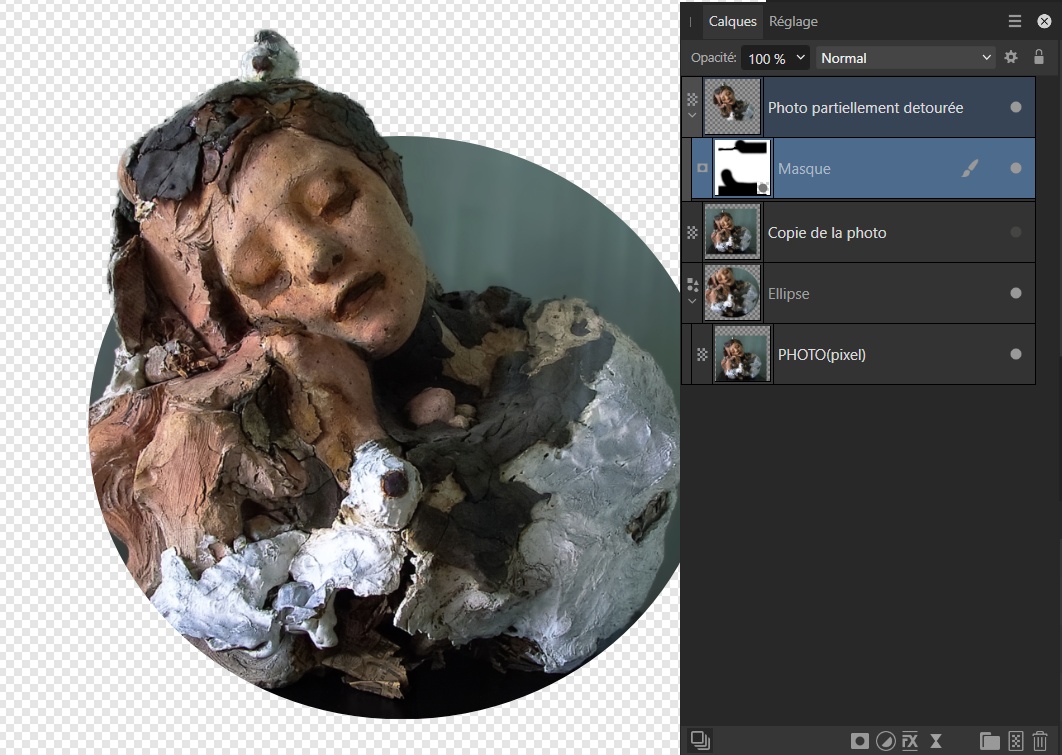
Task: Click pixel type icon of Copie de la photo
Action: [692, 232]
